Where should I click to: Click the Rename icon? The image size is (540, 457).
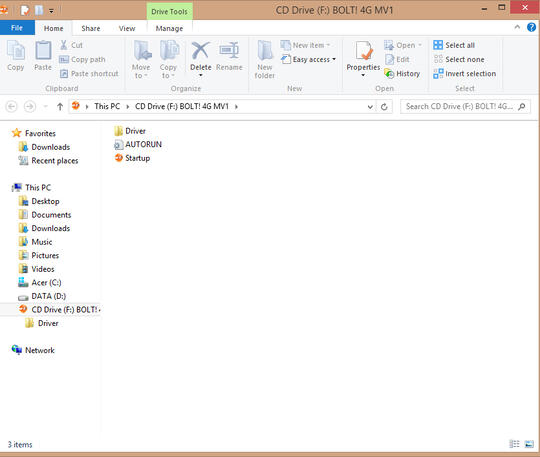229,51
